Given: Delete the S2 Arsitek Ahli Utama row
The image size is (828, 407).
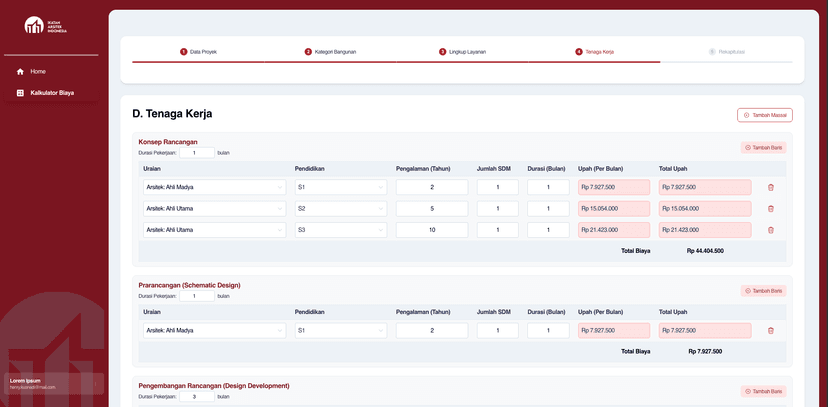Looking at the screenshot, I should tap(770, 208).
